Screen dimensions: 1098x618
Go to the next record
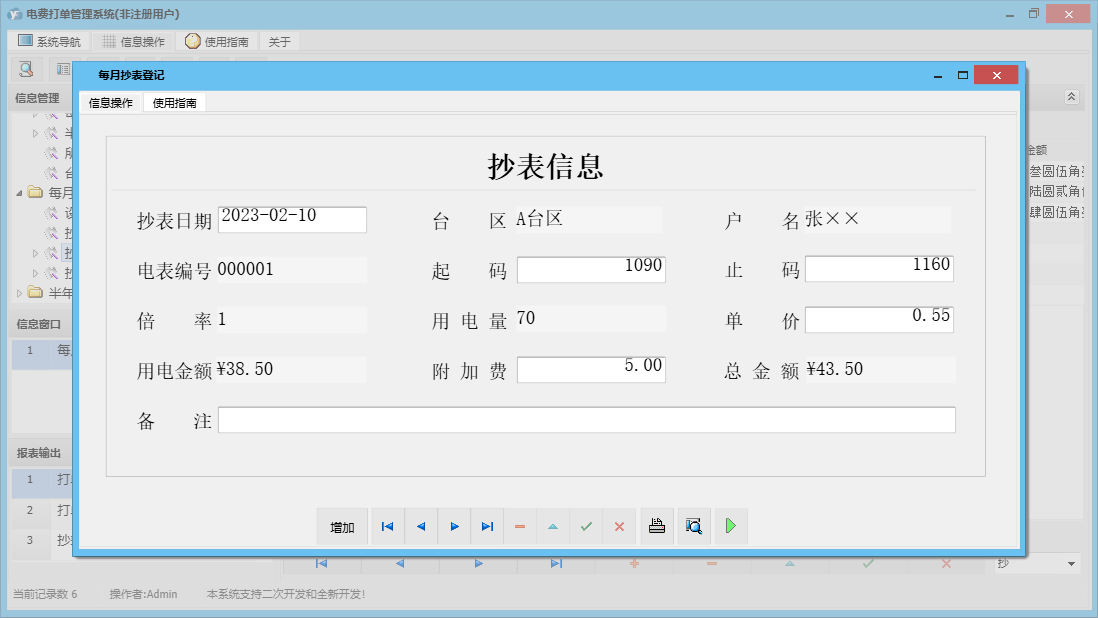pyautogui.click(x=454, y=526)
